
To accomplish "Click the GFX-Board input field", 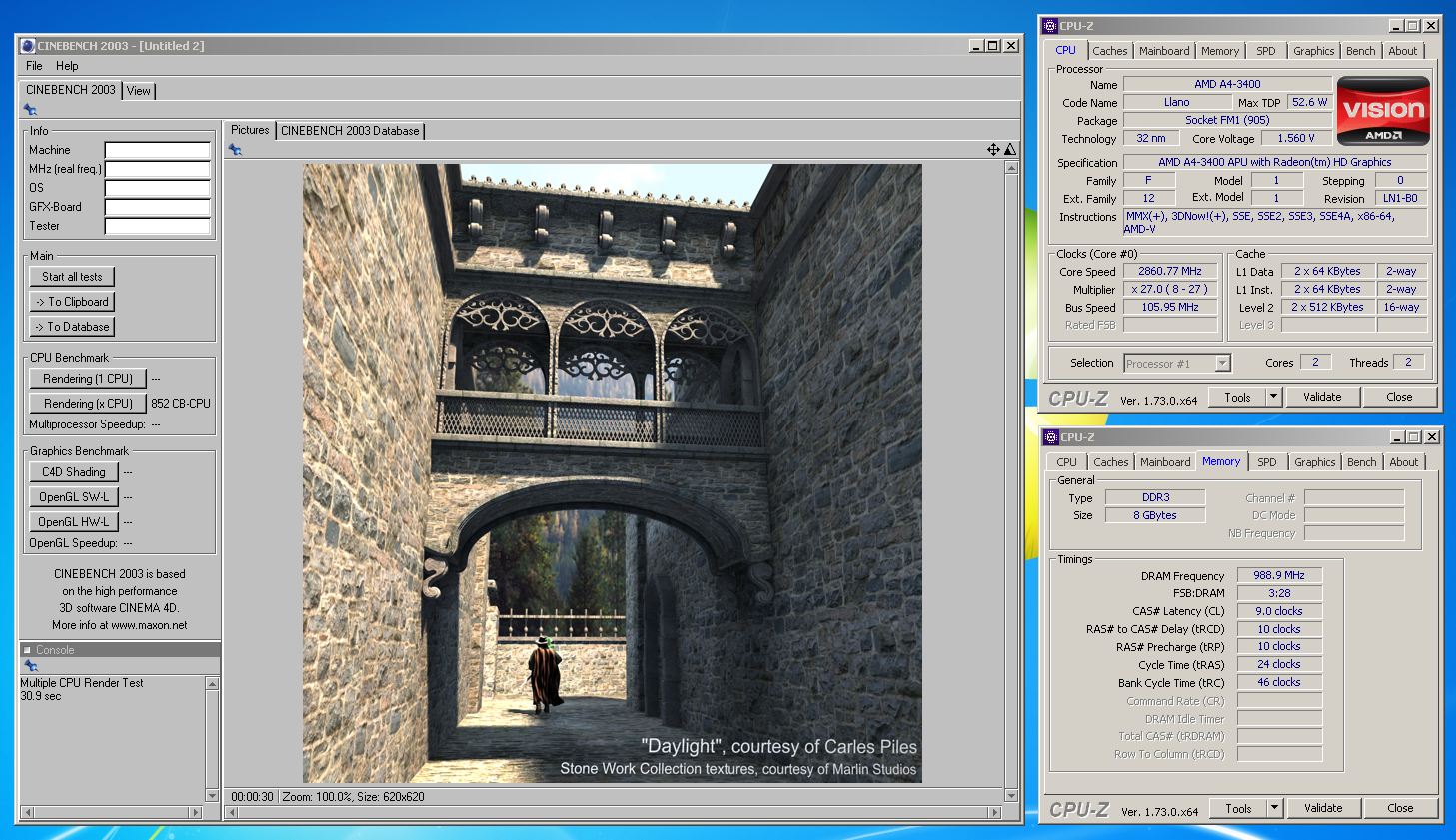I will (158, 207).
